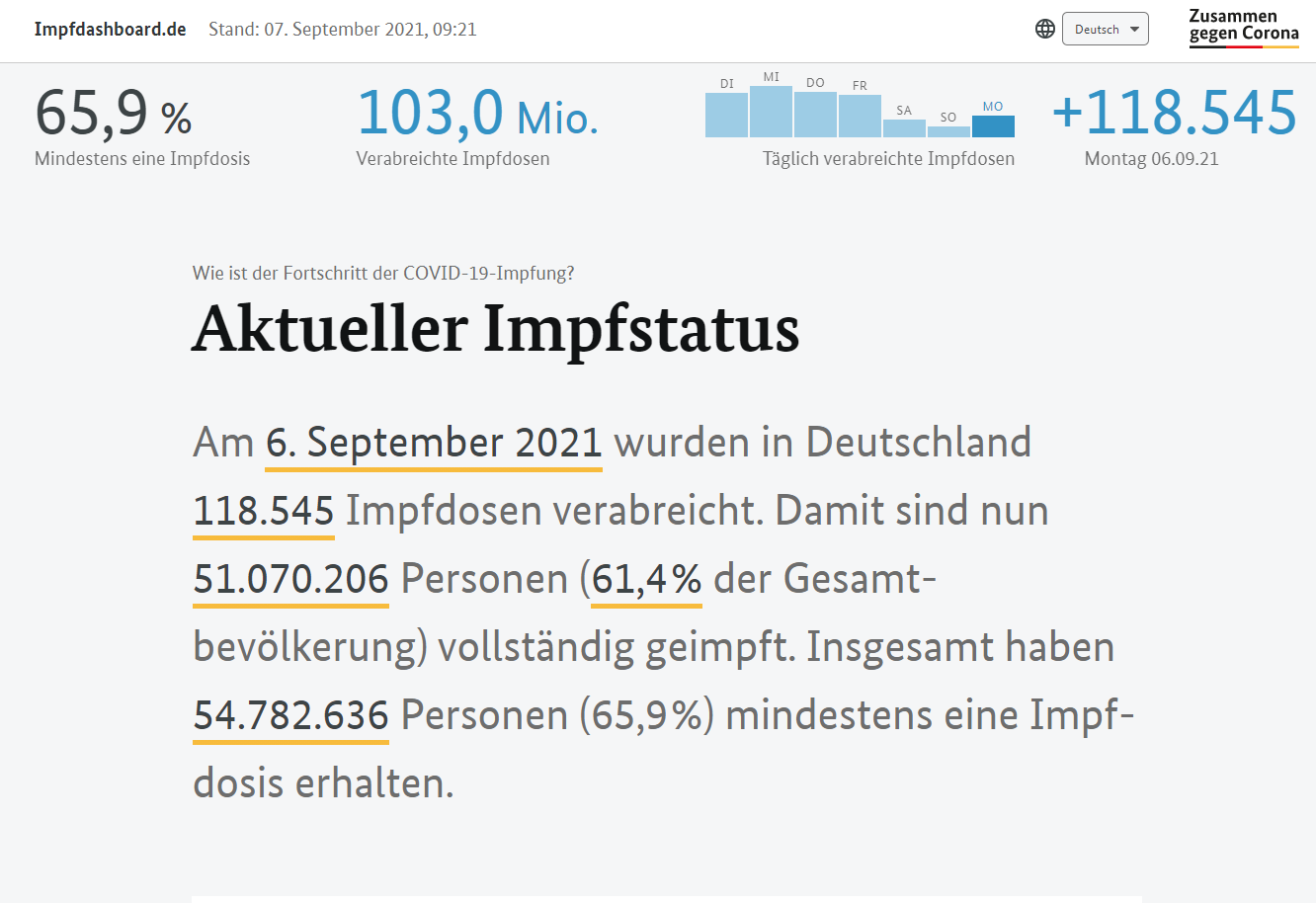1316x903 pixels.
Task: Select the DI bar in the daily chart
Action: (x=726, y=115)
